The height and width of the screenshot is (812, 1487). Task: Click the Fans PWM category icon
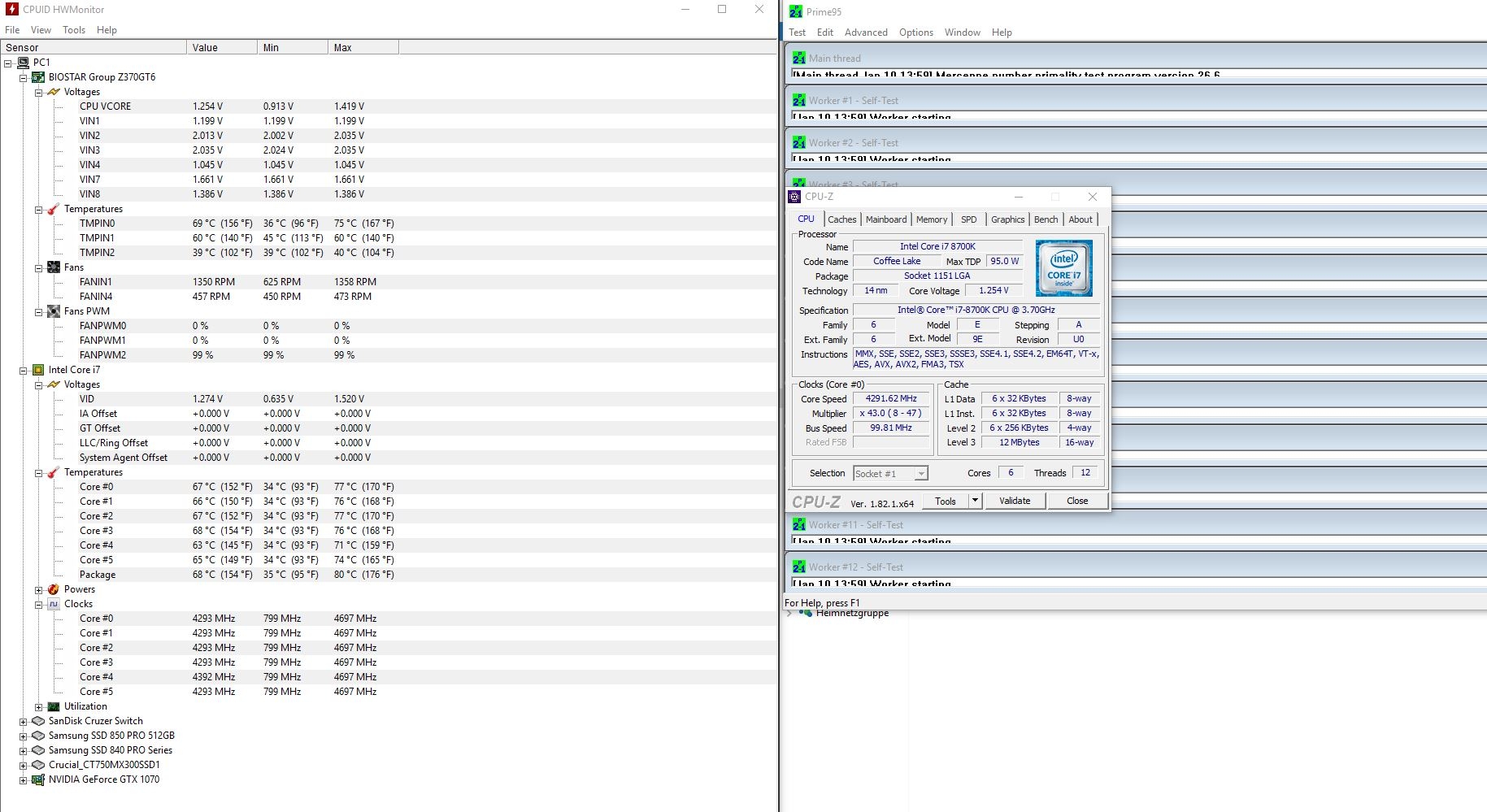point(54,311)
